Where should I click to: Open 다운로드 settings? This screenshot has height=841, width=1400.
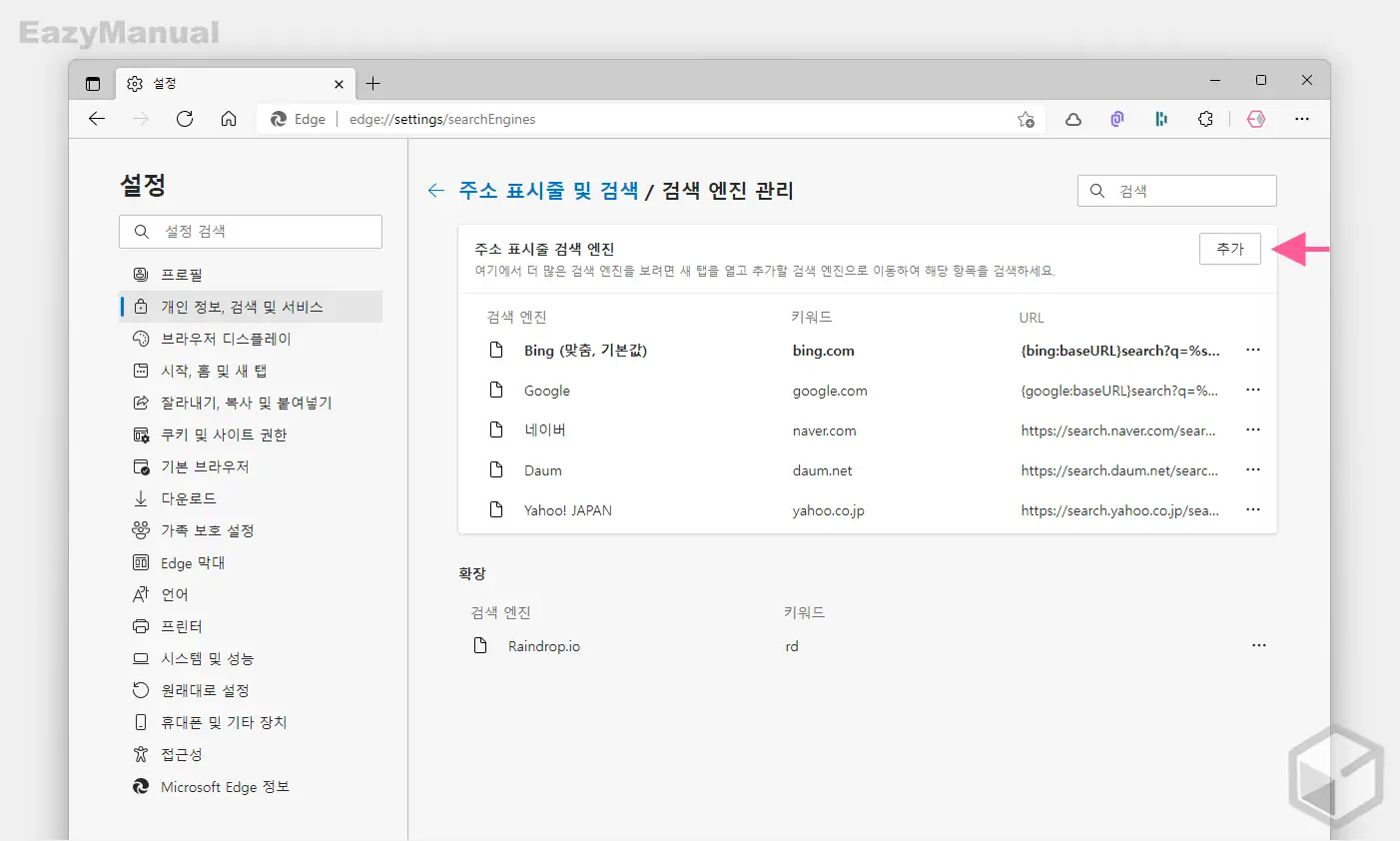[251, 498]
